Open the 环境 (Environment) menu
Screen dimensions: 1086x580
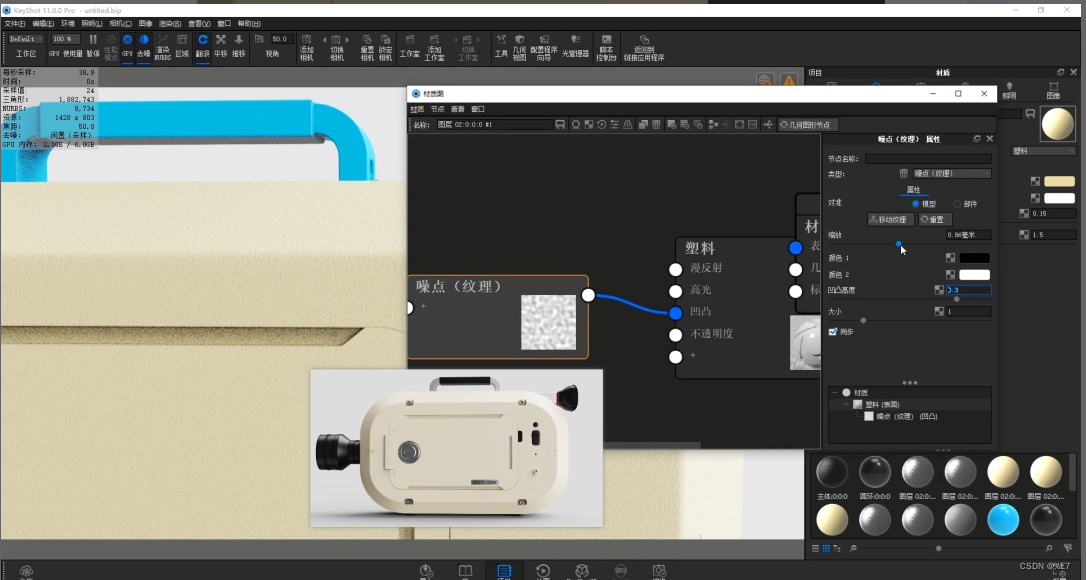point(68,24)
